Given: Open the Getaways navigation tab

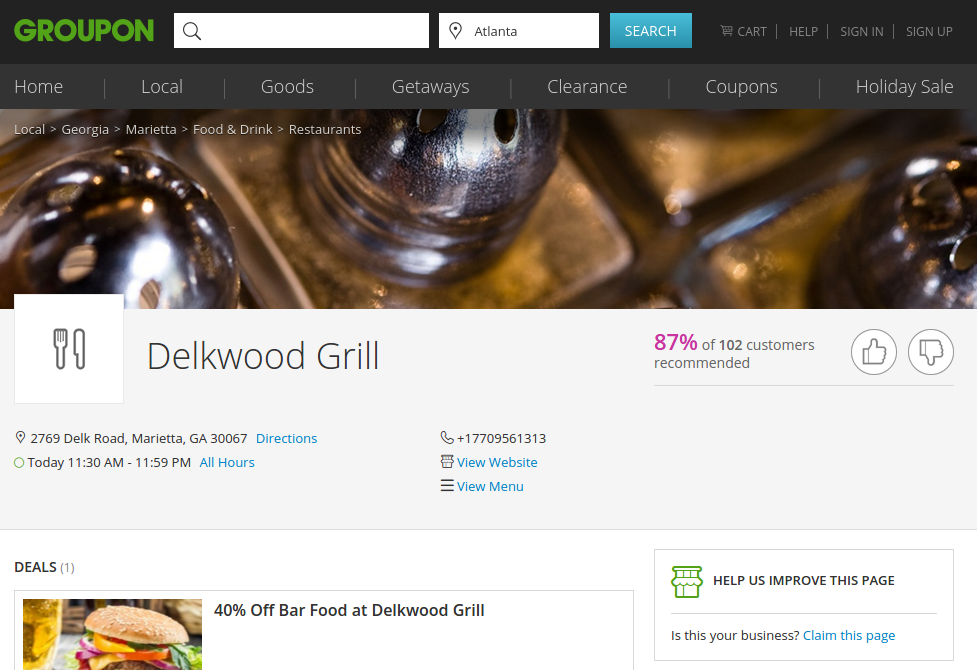Looking at the screenshot, I should tap(431, 87).
